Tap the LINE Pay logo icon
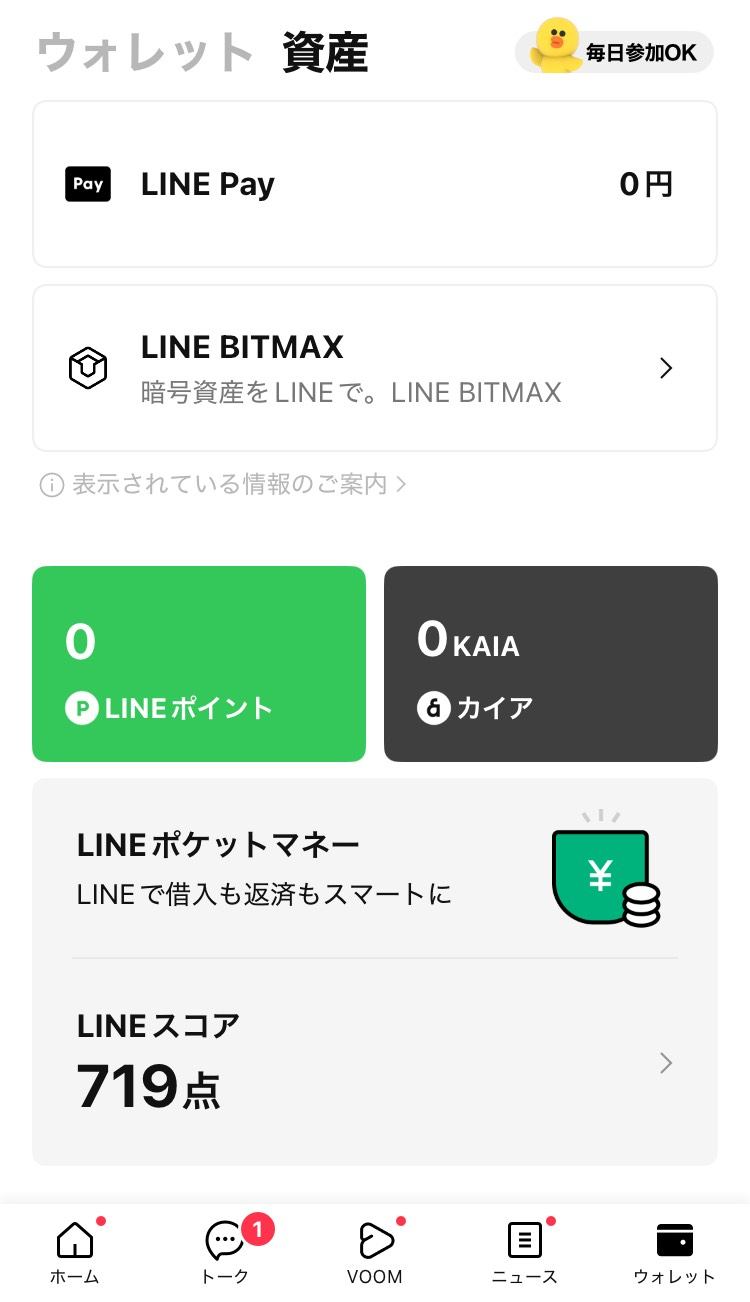Viewport: 750px width, 1302px height. [x=88, y=184]
